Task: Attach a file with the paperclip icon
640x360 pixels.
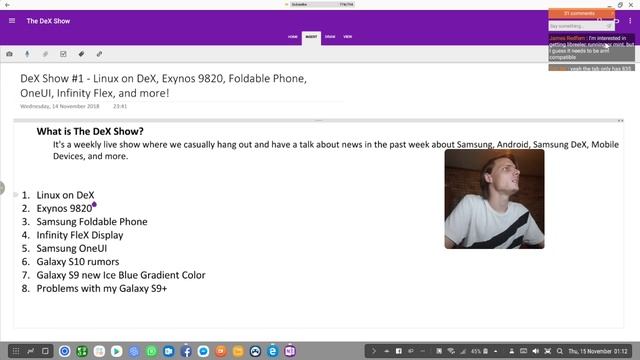Action: [45, 54]
